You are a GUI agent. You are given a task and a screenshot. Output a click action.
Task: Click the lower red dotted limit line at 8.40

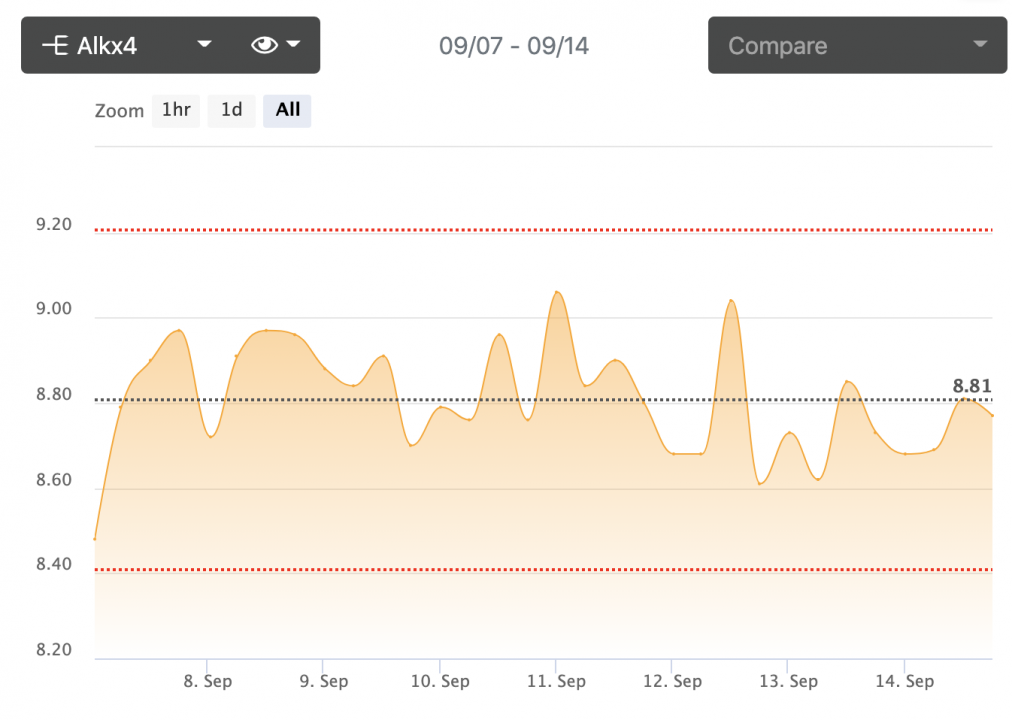pos(540,570)
